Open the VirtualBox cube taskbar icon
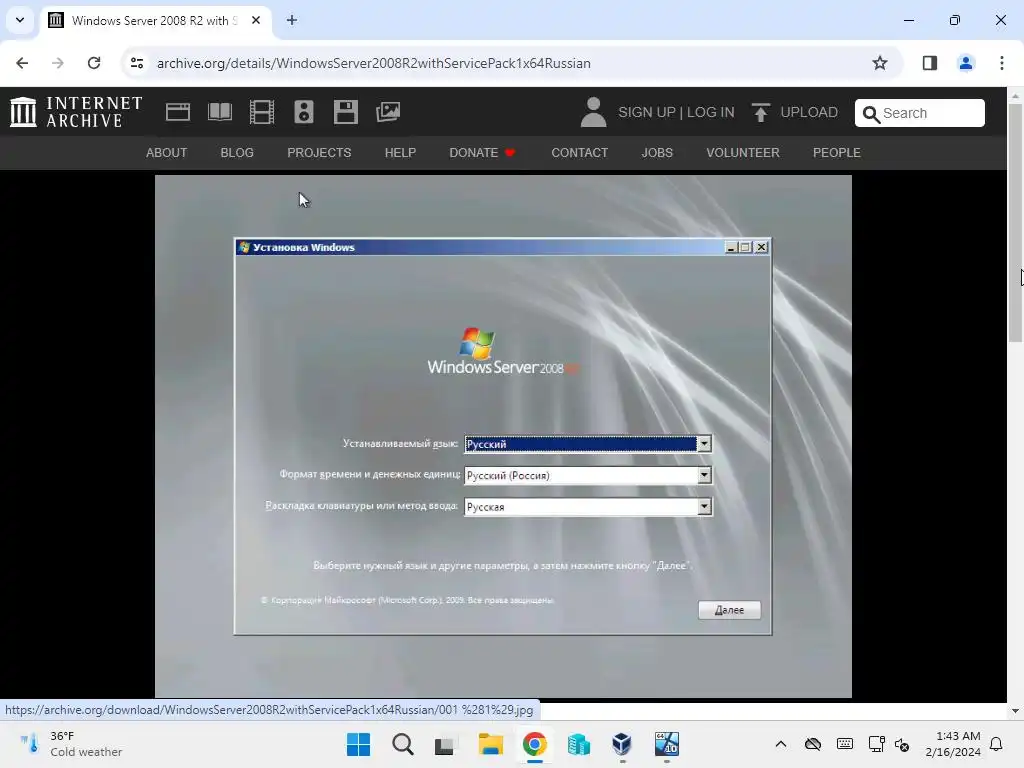This screenshot has height=768, width=1024. point(622,744)
